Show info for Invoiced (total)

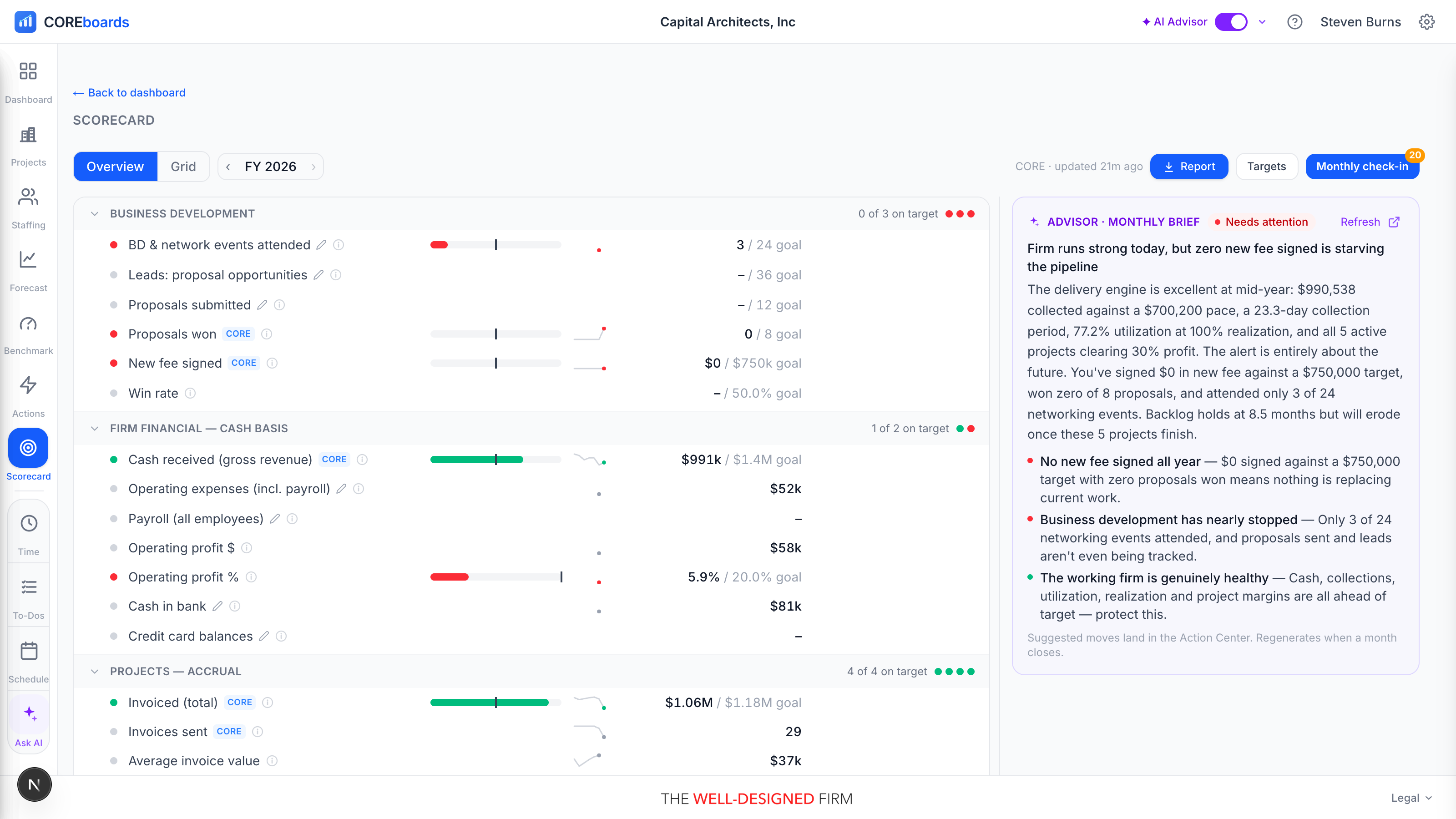click(268, 703)
